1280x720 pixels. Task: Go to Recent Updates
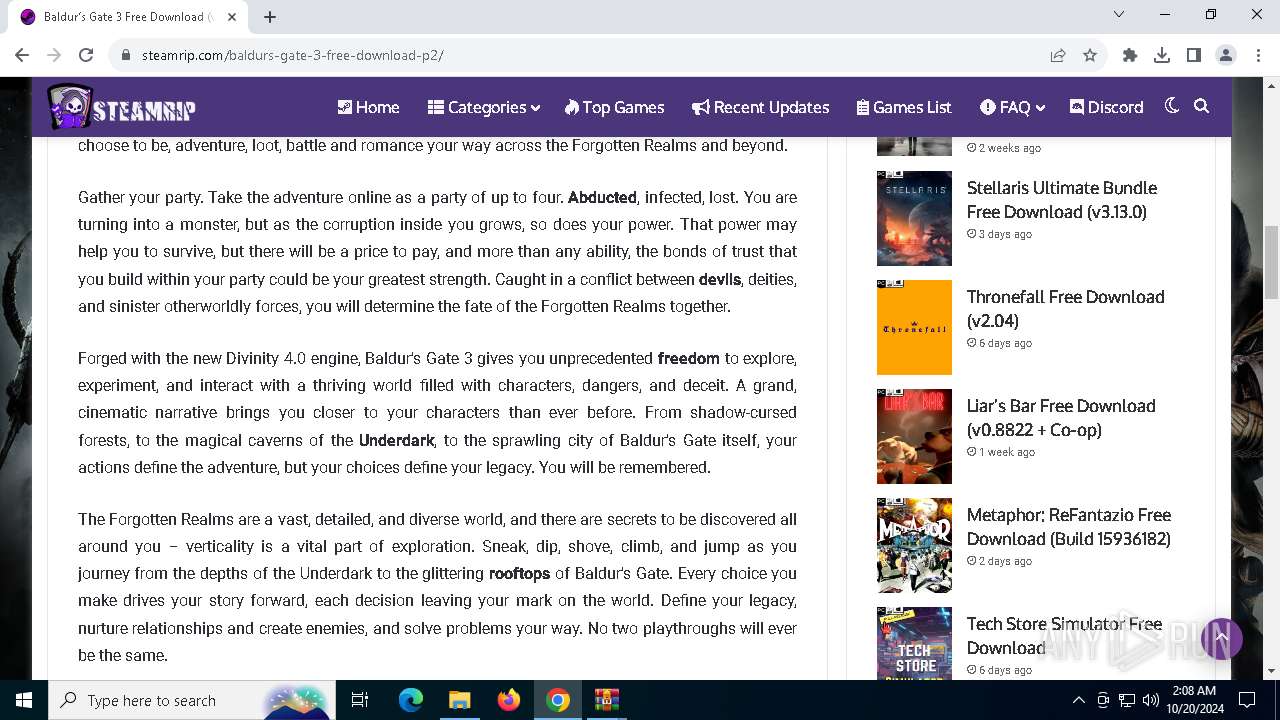tap(760, 107)
